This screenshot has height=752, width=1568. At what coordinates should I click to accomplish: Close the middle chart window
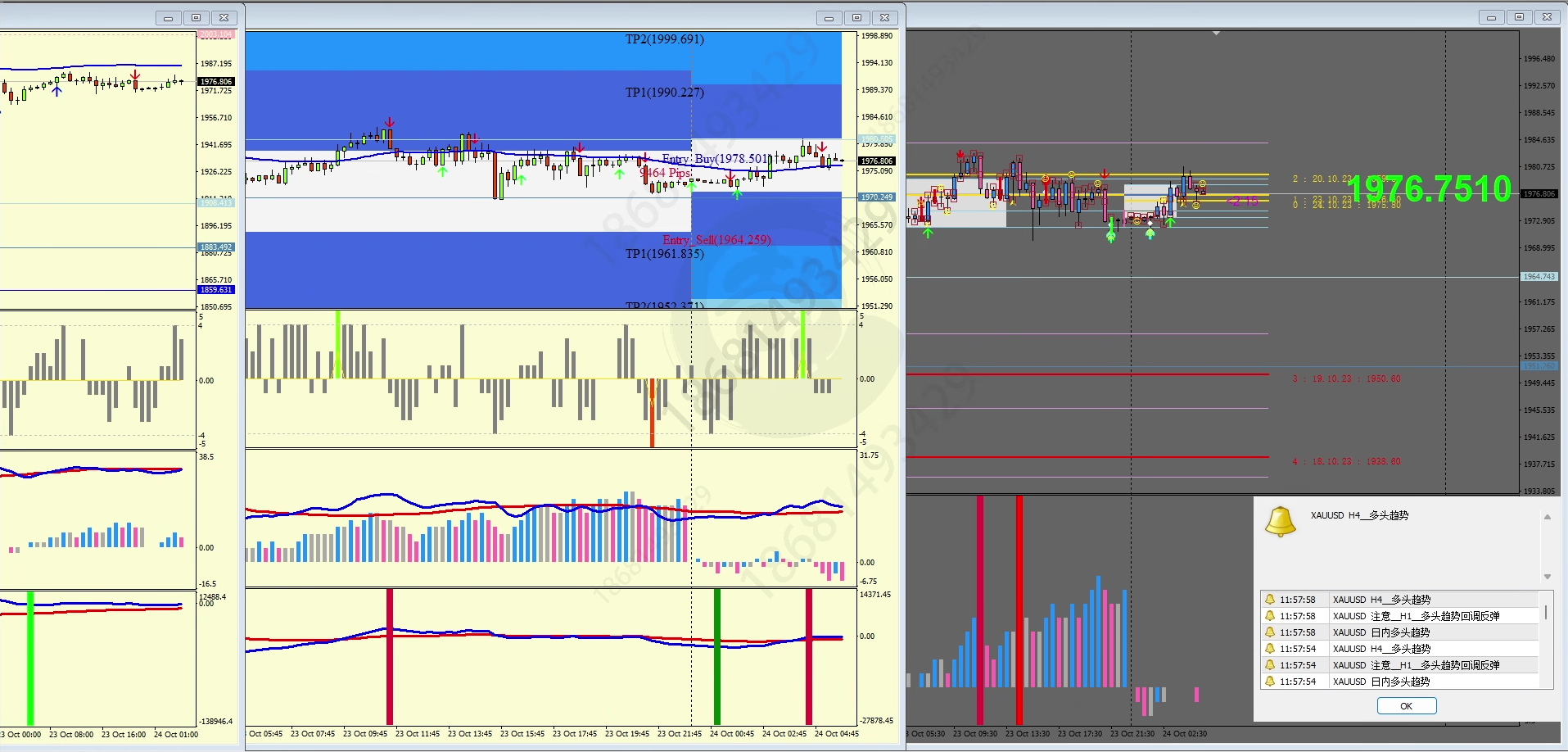[884, 17]
